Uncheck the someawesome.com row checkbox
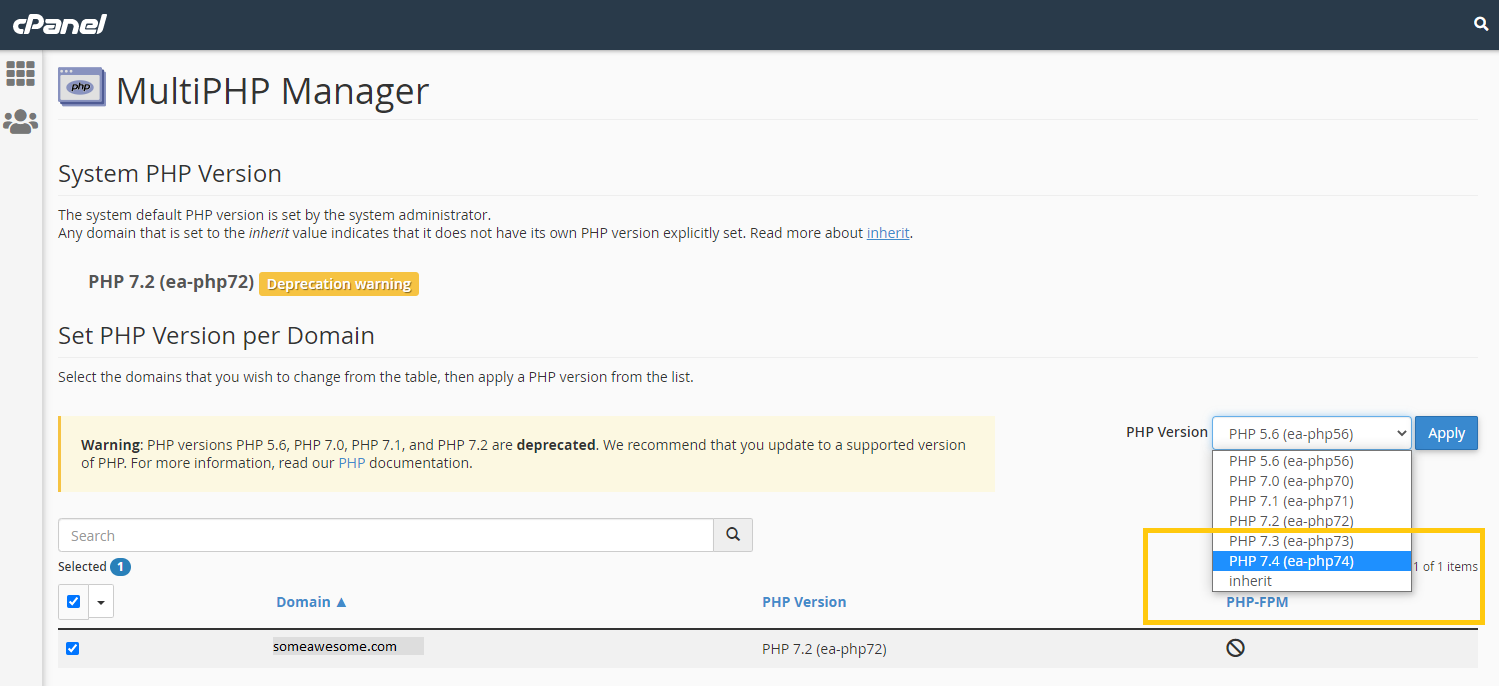The image size is (1499, 686). click(72, 649)
